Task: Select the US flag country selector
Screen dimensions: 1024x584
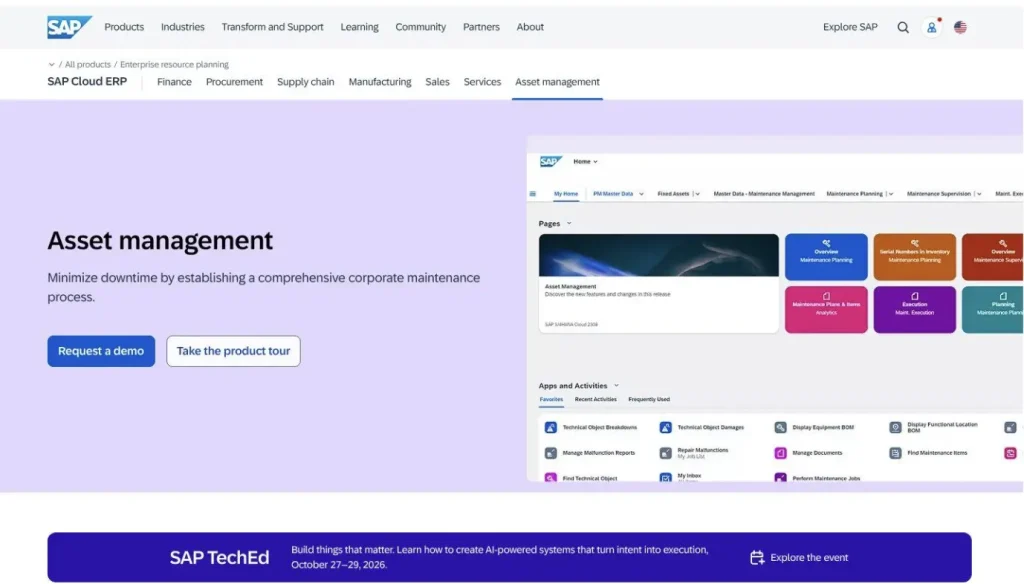Action: point(960,27)
